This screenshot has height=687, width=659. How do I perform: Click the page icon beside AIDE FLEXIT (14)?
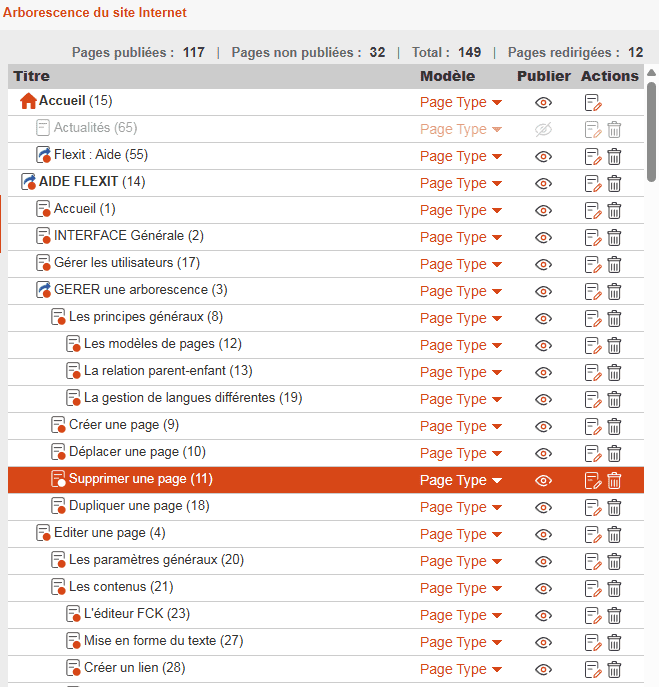click(x=28, y=182)
